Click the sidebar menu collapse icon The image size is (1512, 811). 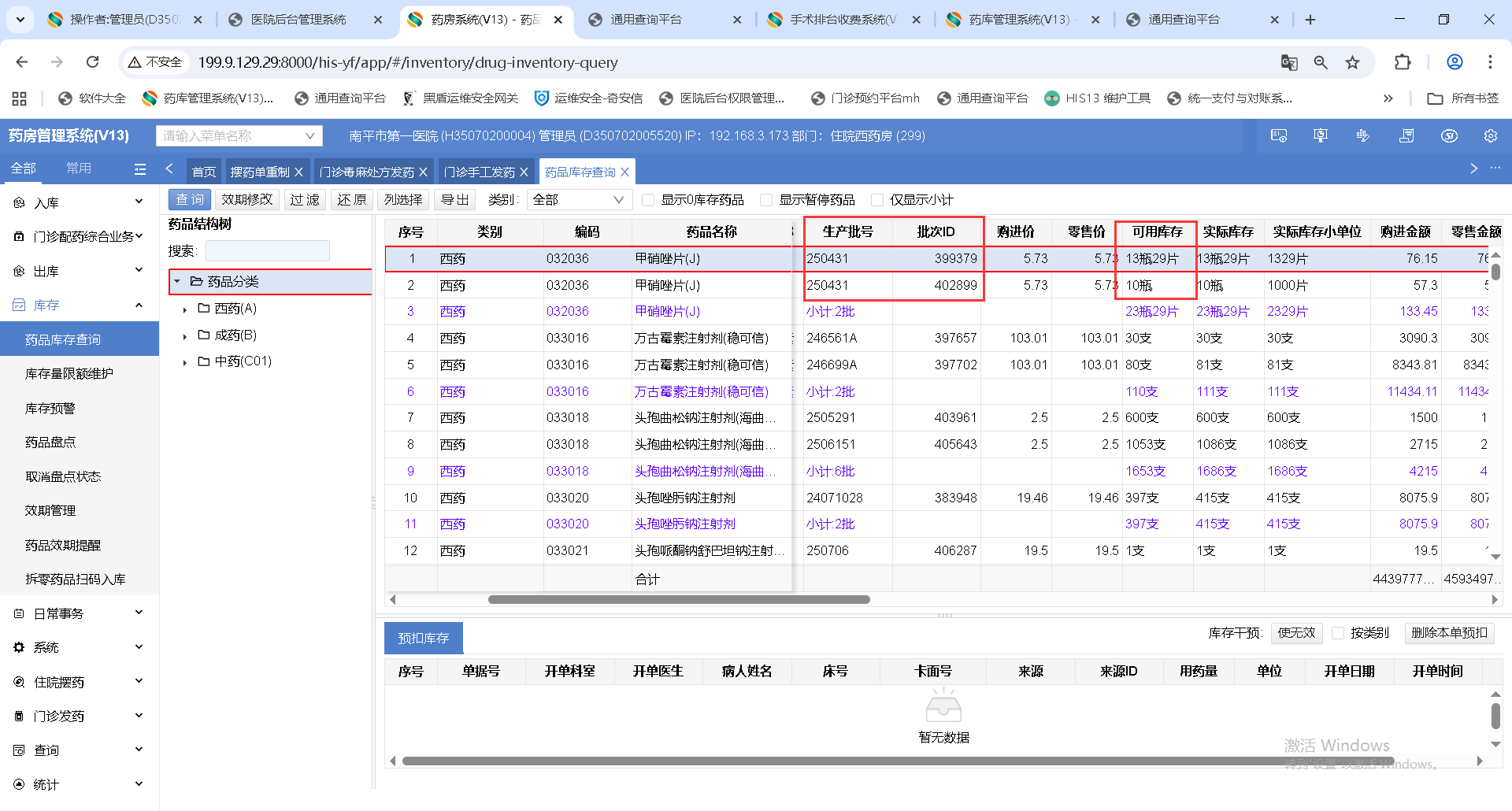[x=140, y=168]
